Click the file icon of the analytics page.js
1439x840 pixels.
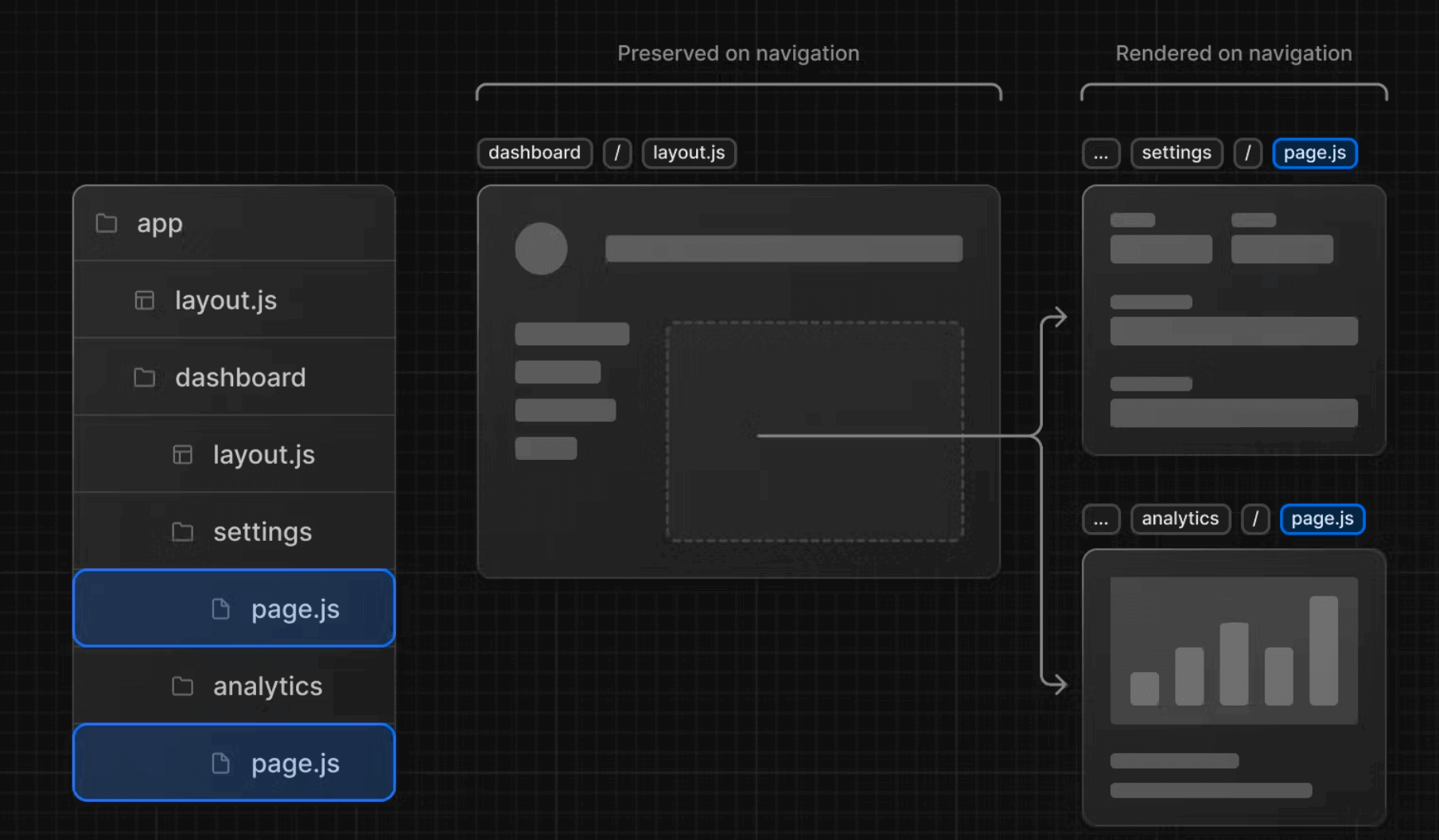point(220,764)
